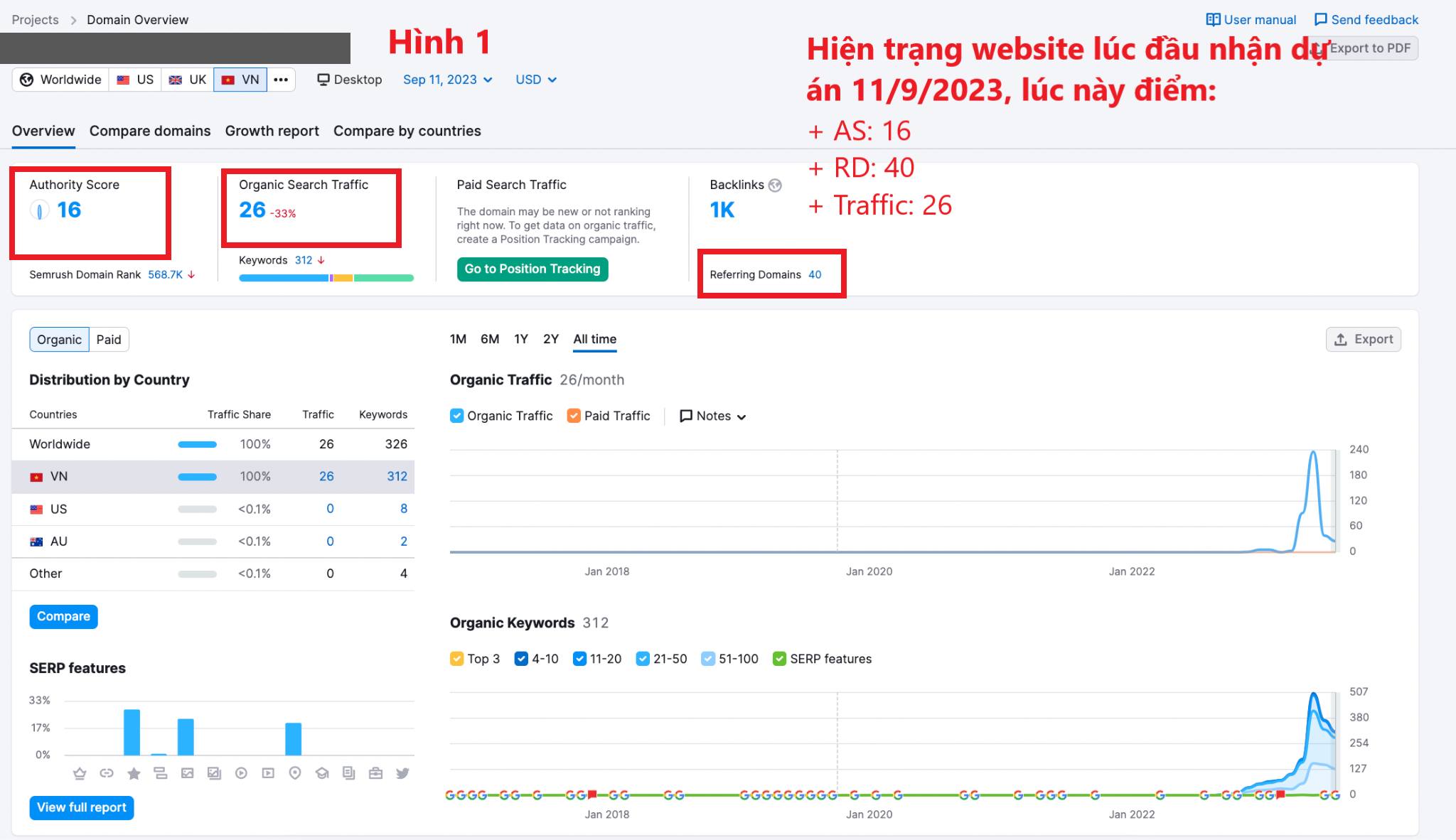Open the User manual book icon
The image size is (1456, 840).
pos(1213,20)
